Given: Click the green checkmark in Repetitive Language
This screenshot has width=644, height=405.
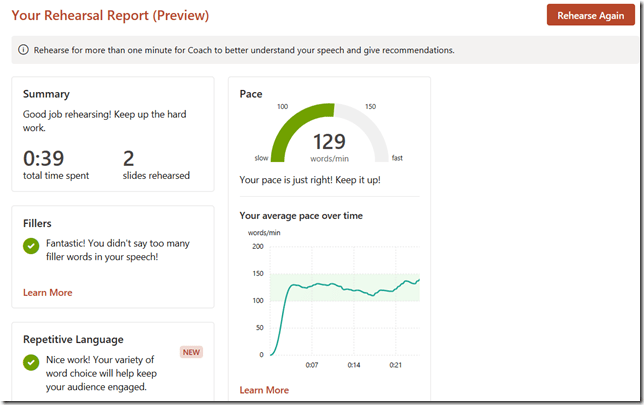Looking at the screenshot, I should click(32, 362).
